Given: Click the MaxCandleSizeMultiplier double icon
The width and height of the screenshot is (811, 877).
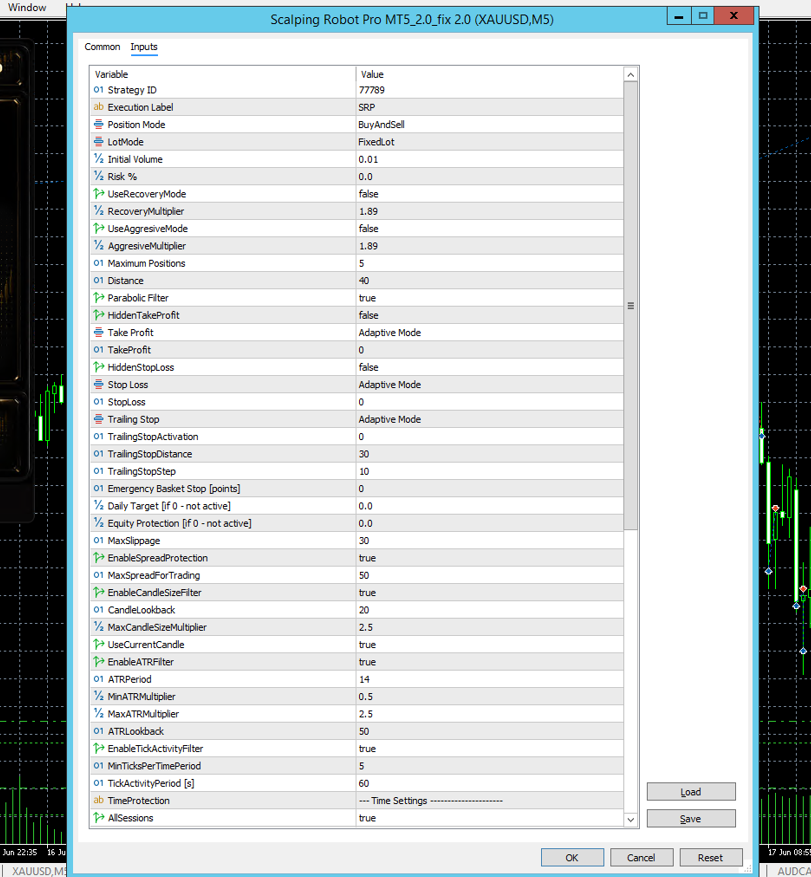Looking at the screenshot, I should [98, 627].
